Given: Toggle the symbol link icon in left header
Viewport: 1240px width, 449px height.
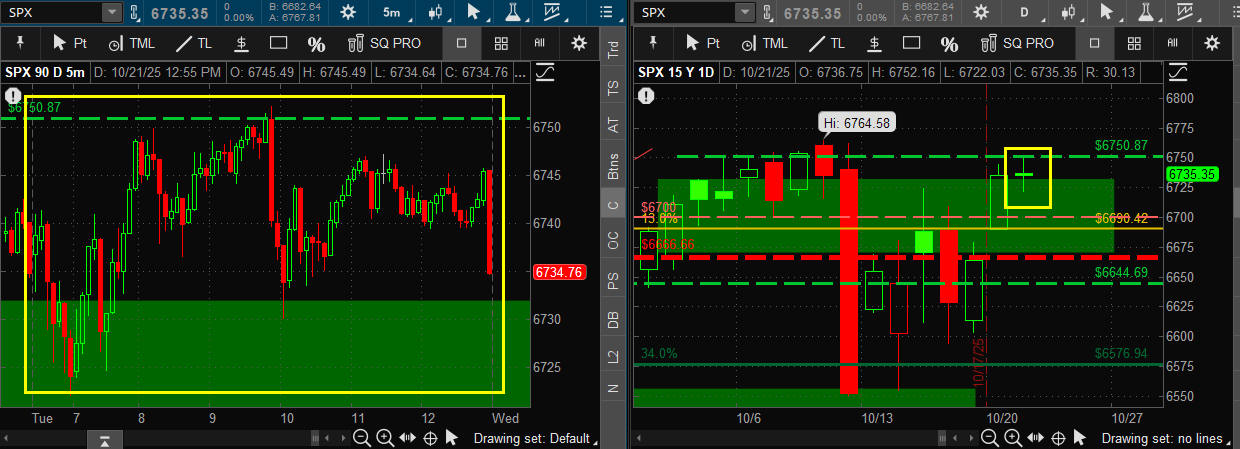Looking at the screenshot, I should [136, 12].
